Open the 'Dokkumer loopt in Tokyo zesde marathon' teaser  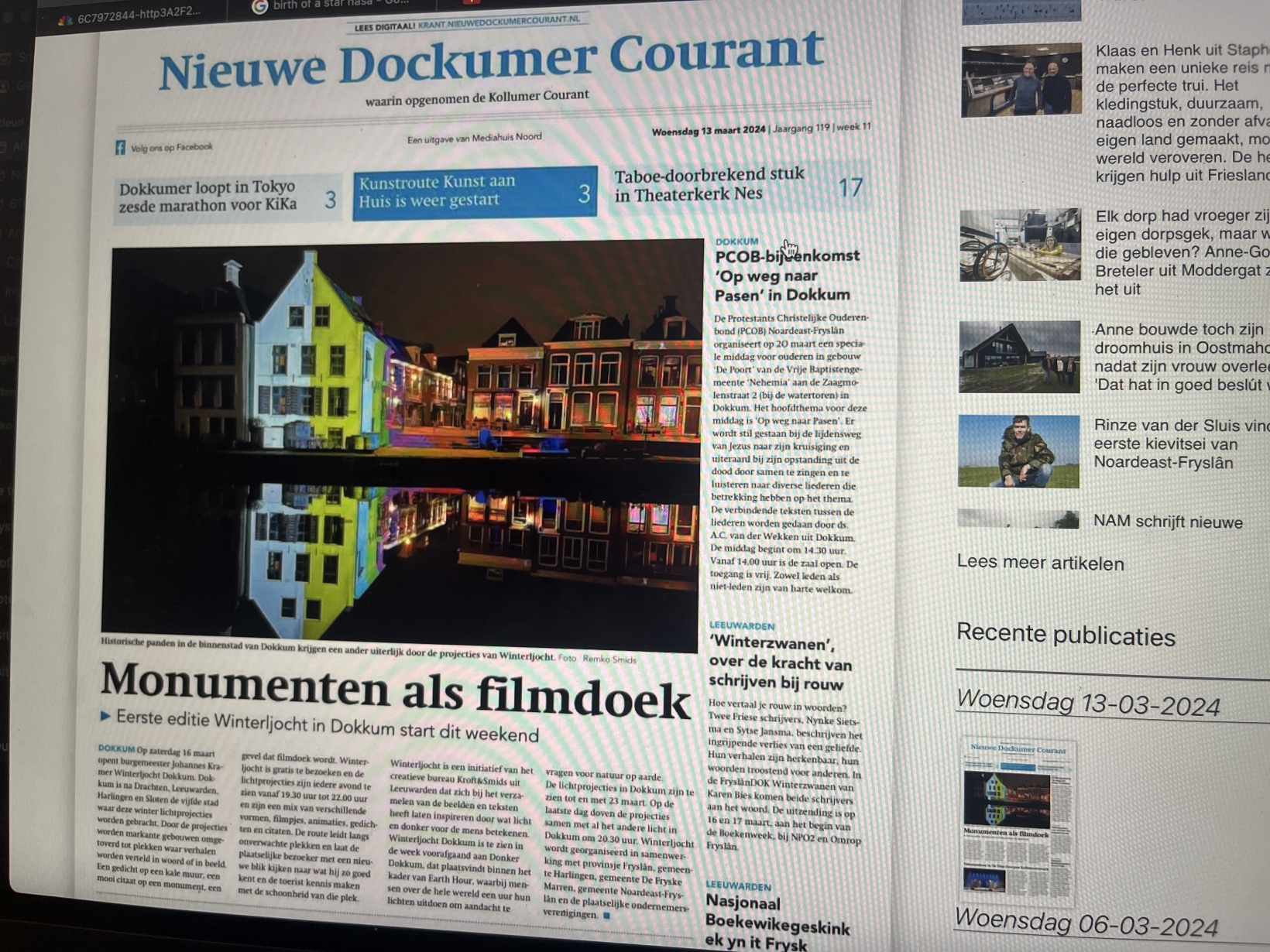tap(228, 197)
